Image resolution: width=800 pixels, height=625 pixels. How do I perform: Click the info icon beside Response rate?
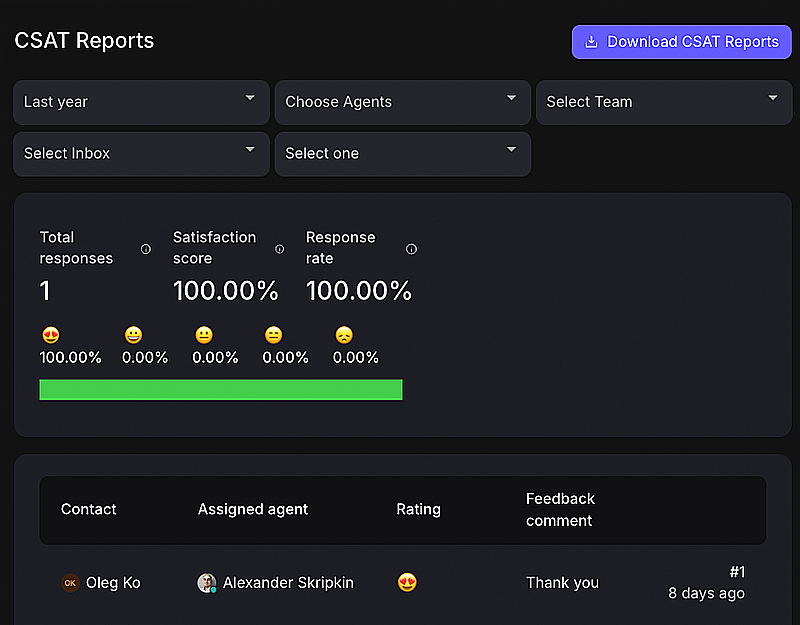pyautogui.click(x=411, y=249)
